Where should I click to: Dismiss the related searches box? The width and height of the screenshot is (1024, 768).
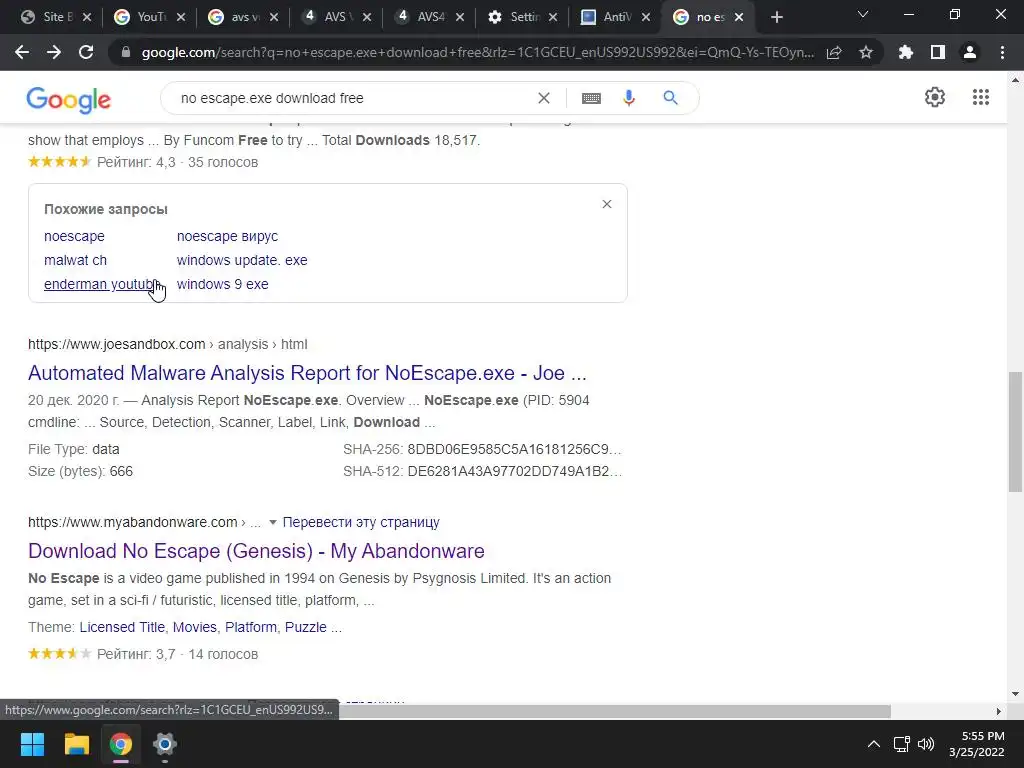coord(607,204)
